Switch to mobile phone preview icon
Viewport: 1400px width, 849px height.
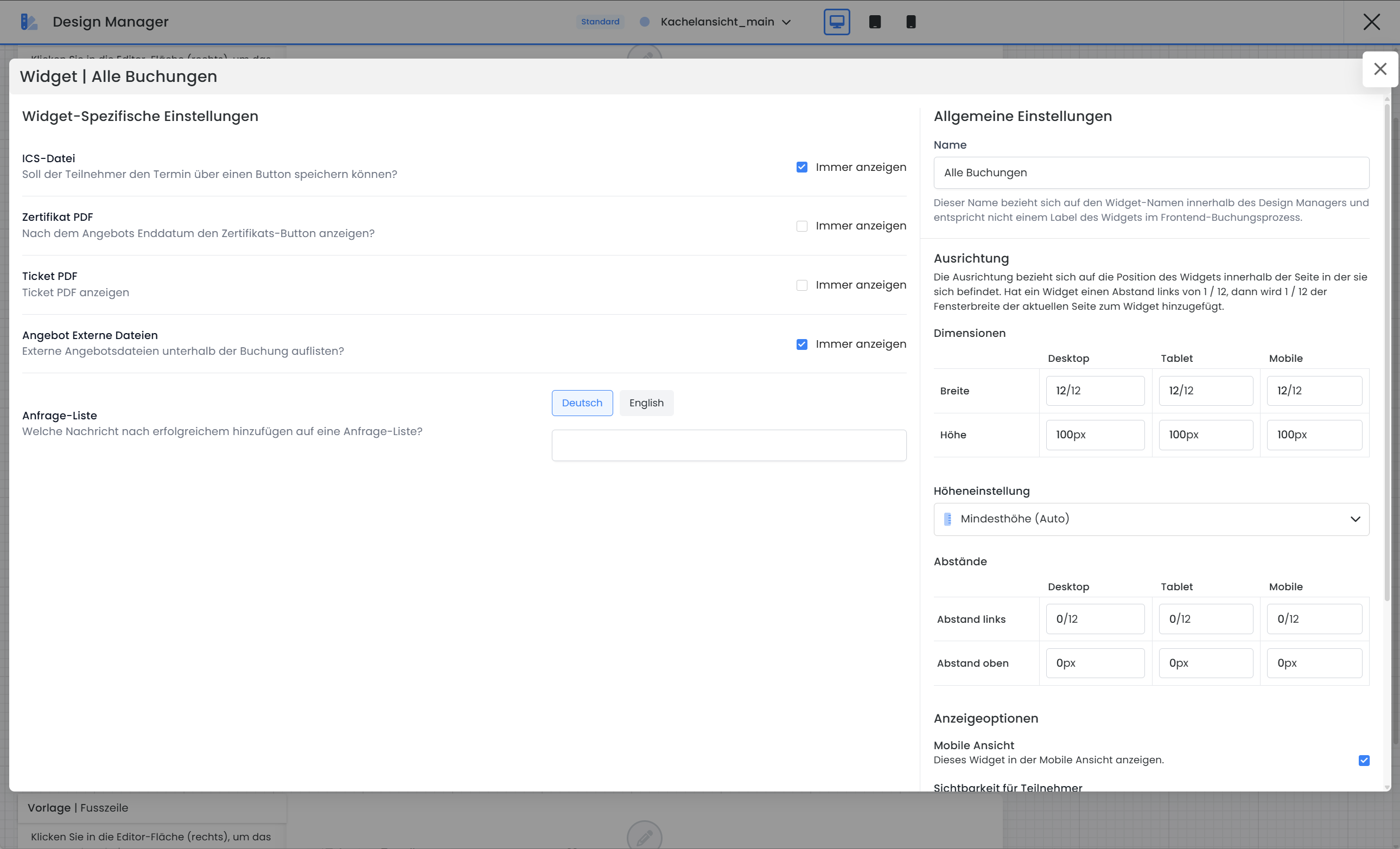pos(910,22)
